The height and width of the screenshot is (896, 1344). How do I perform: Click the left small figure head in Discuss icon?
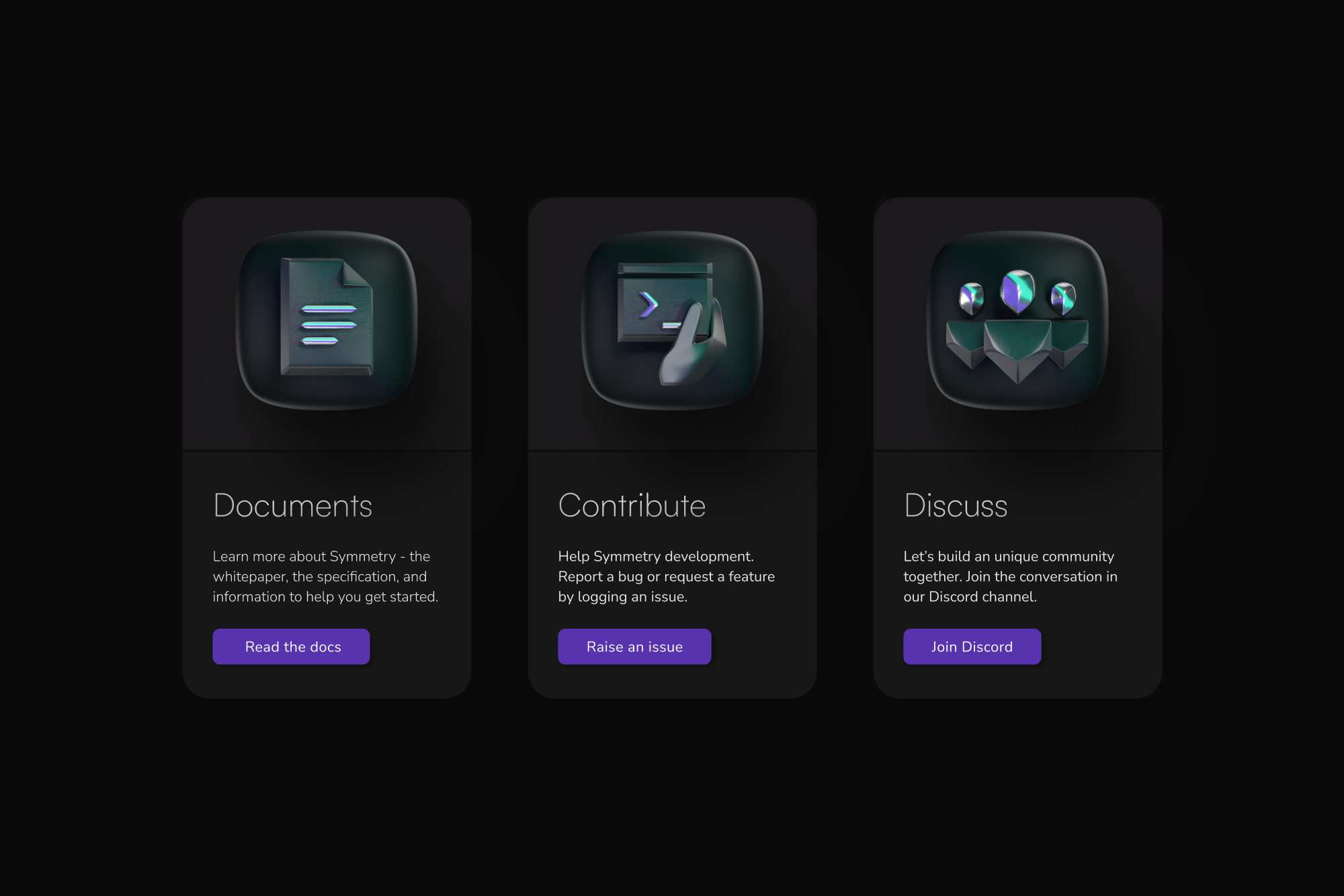pos(972,299)
